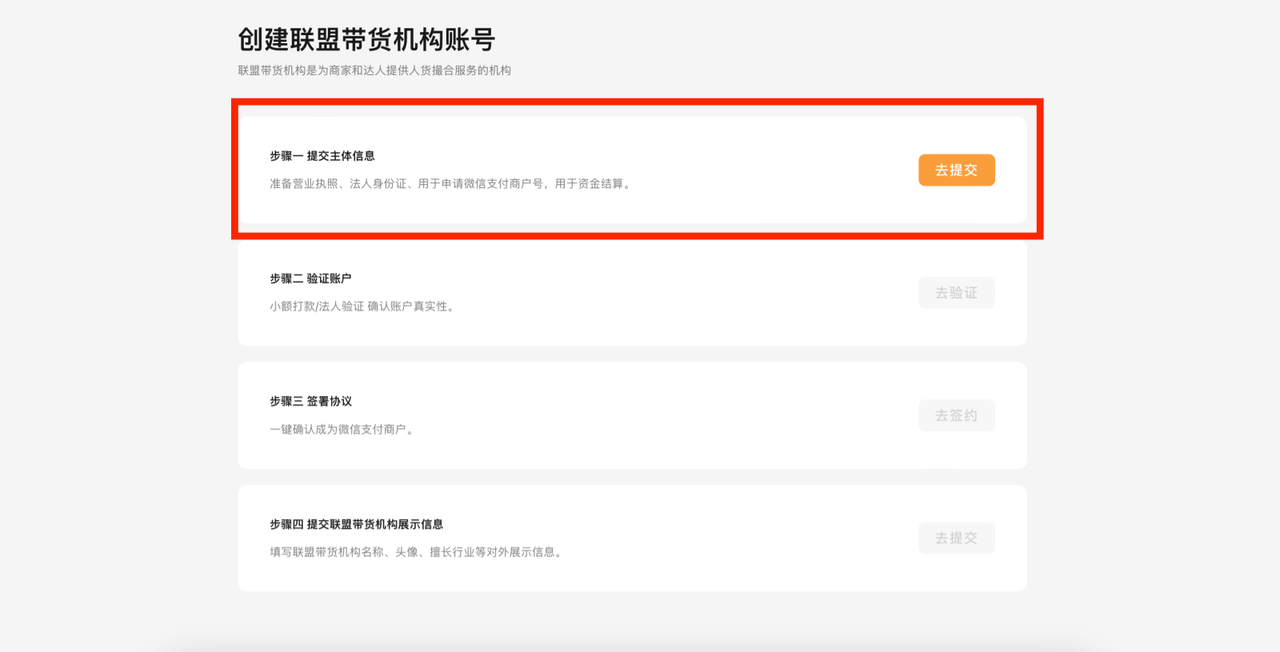This screenshot has height=652, width=1280.
Task: Click the disabled 去验证 button
Action: [956, 293]
